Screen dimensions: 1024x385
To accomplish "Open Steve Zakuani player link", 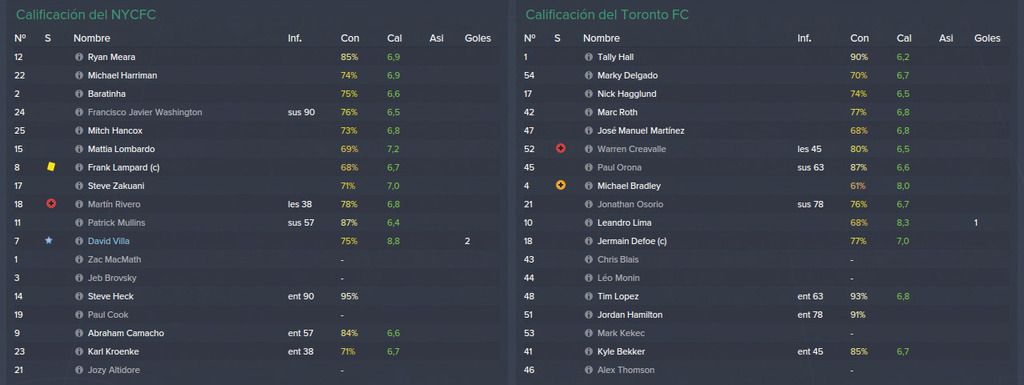I will [x=116, y=186].
